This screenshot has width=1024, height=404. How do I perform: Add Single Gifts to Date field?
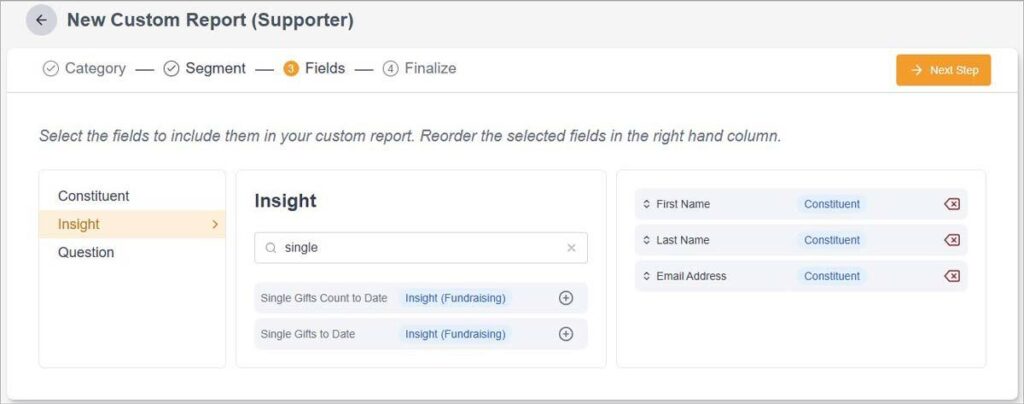(x=566, y=334)
